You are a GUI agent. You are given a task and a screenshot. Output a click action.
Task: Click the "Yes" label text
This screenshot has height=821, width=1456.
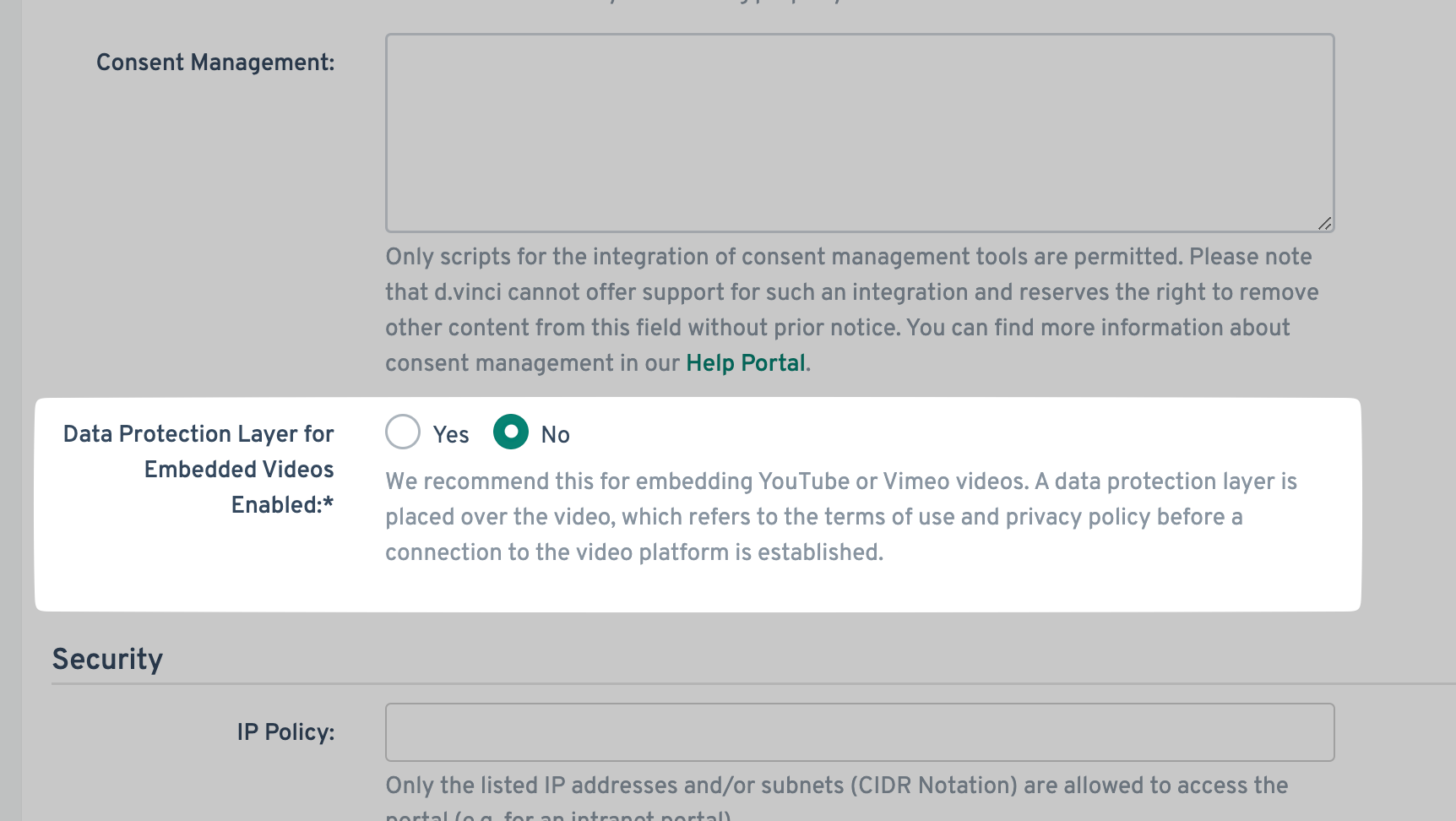[x=451, y=435]
